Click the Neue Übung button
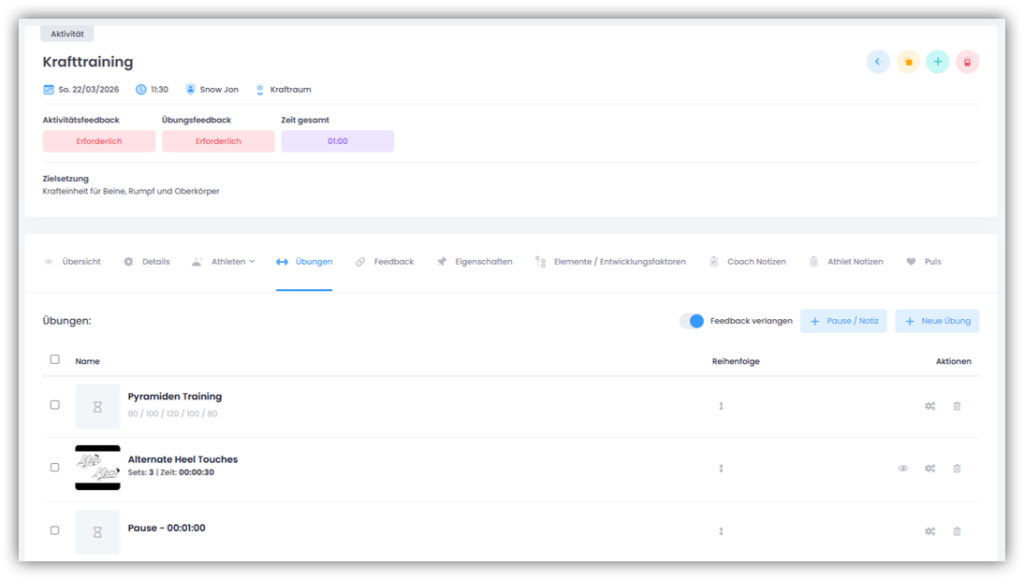This screenshot has width=1024, height=580. (937, 321)
